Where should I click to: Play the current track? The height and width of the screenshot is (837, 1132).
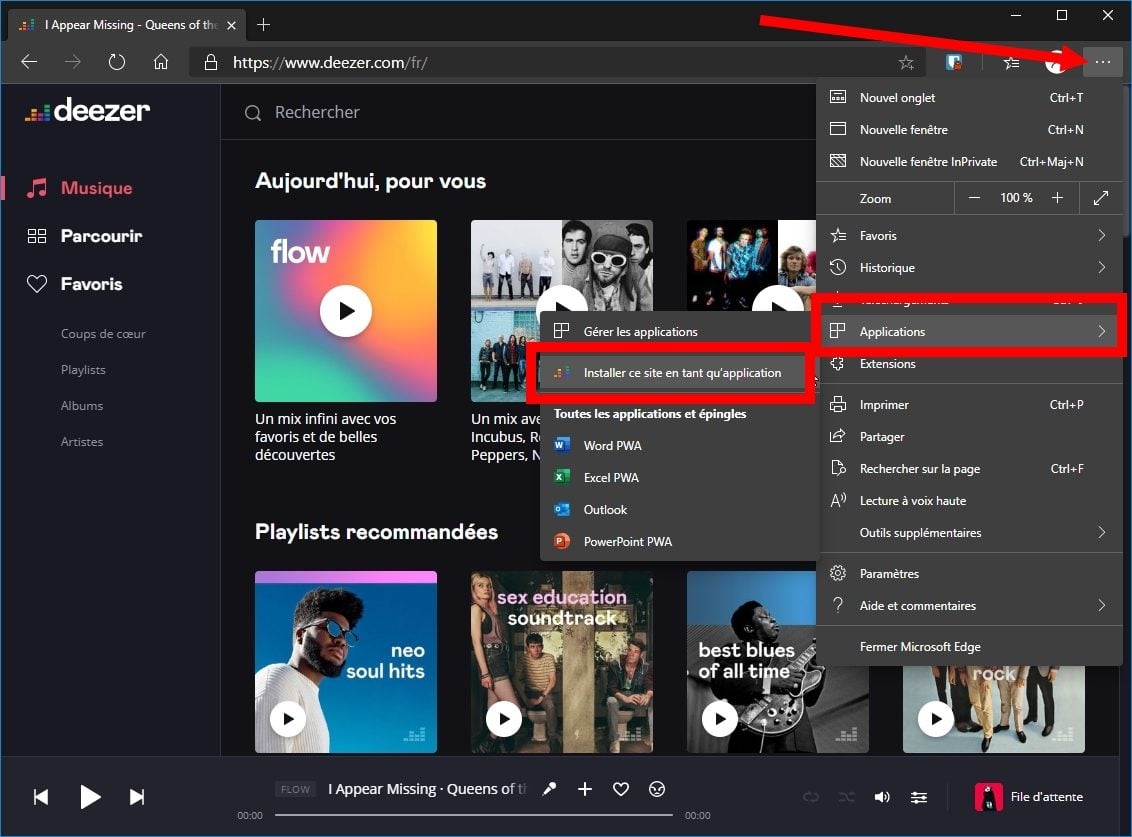[x=90, y=797]
